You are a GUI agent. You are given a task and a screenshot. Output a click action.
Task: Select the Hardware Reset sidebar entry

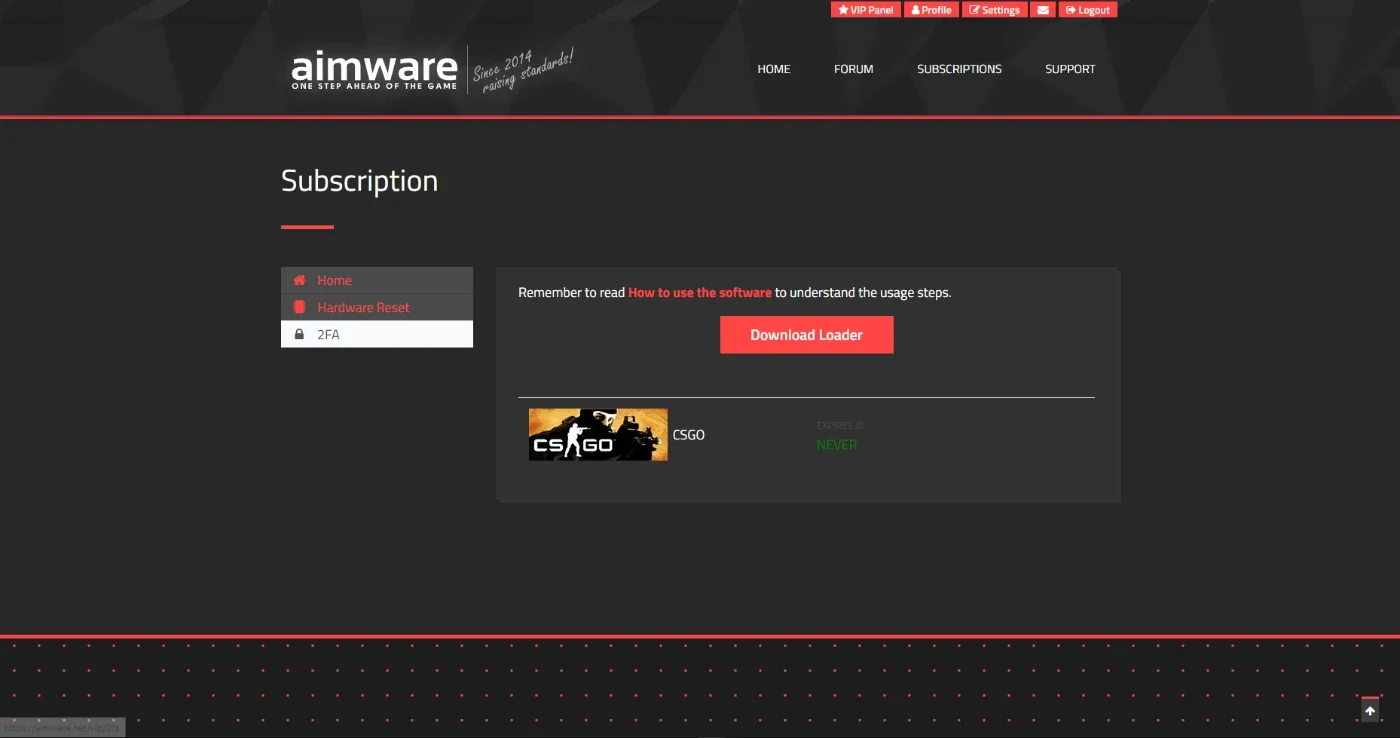coord(377,307)
